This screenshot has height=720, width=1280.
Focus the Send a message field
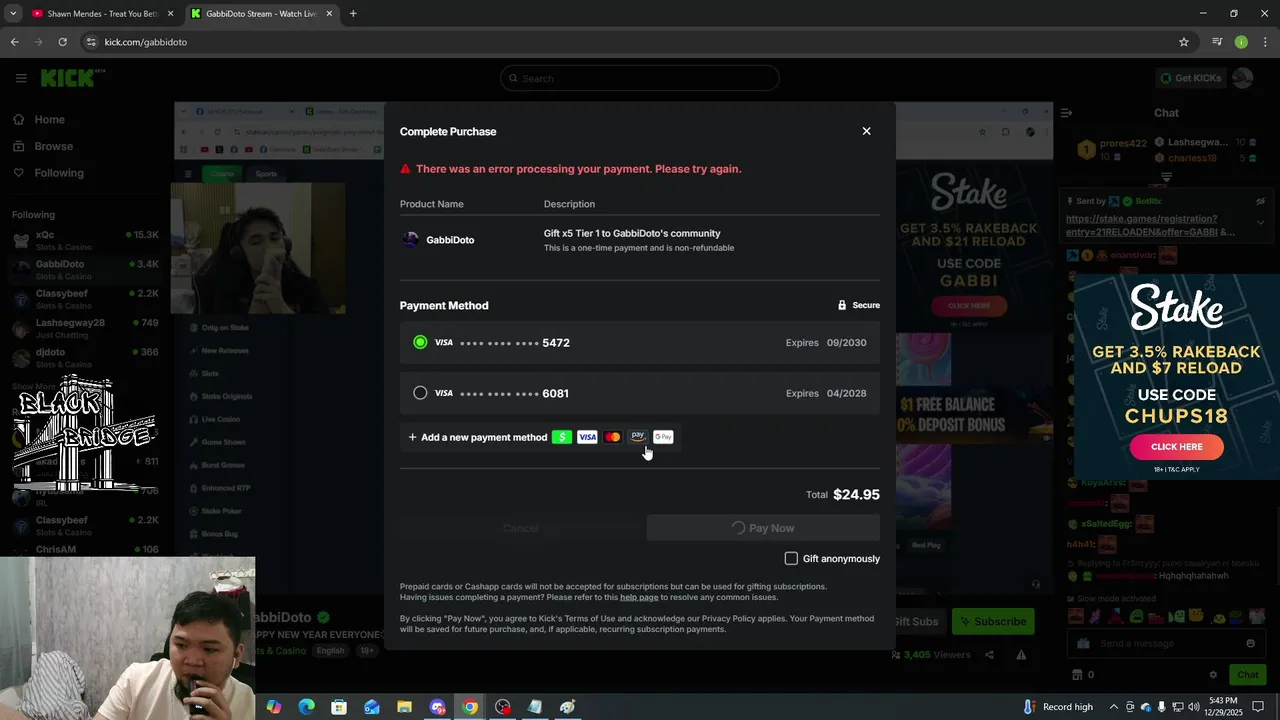[x=1165, y=643]
